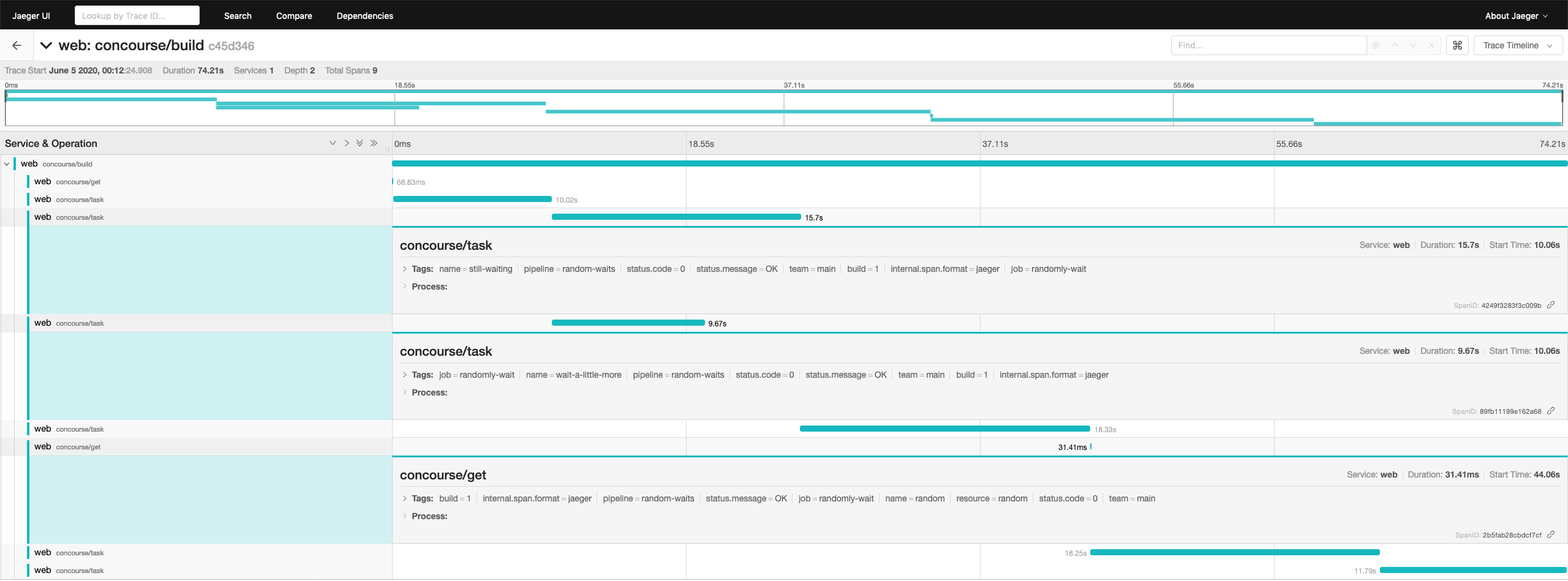Viewport: 1568px width, 581px height.
Task: Collapse trace header with chevron beside web: concourse/build
Action: [x=46, y=45]
